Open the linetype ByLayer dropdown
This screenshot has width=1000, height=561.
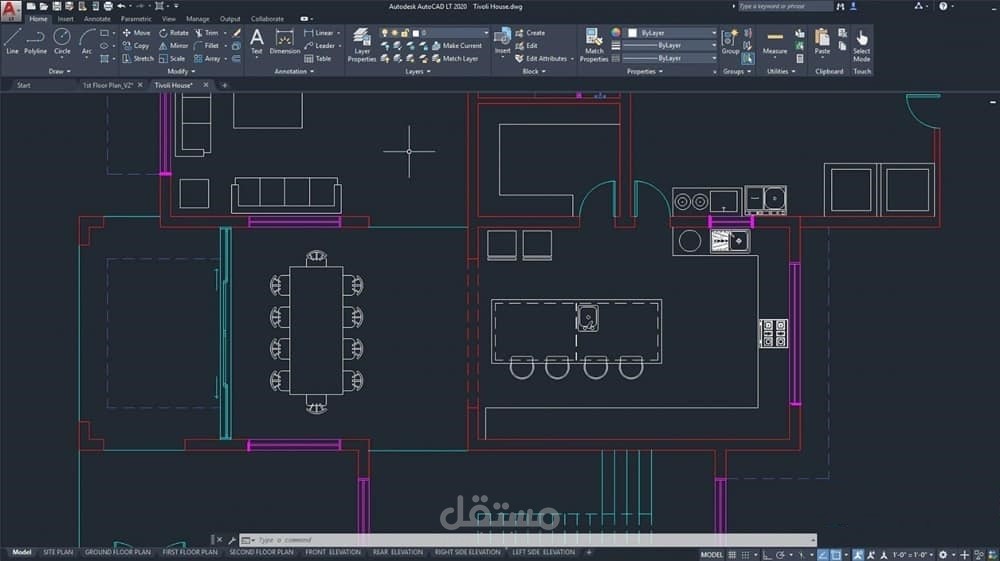(670, 58)
